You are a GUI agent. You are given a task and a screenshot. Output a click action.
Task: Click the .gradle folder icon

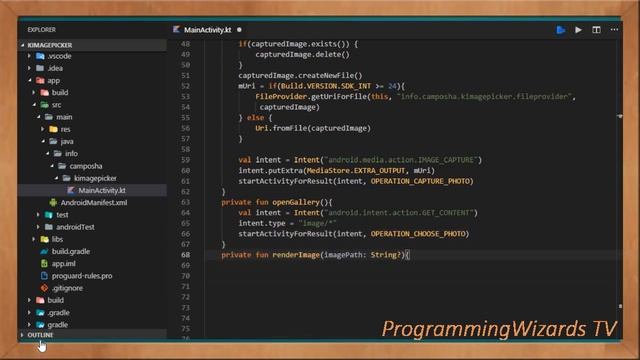point(40,313)
